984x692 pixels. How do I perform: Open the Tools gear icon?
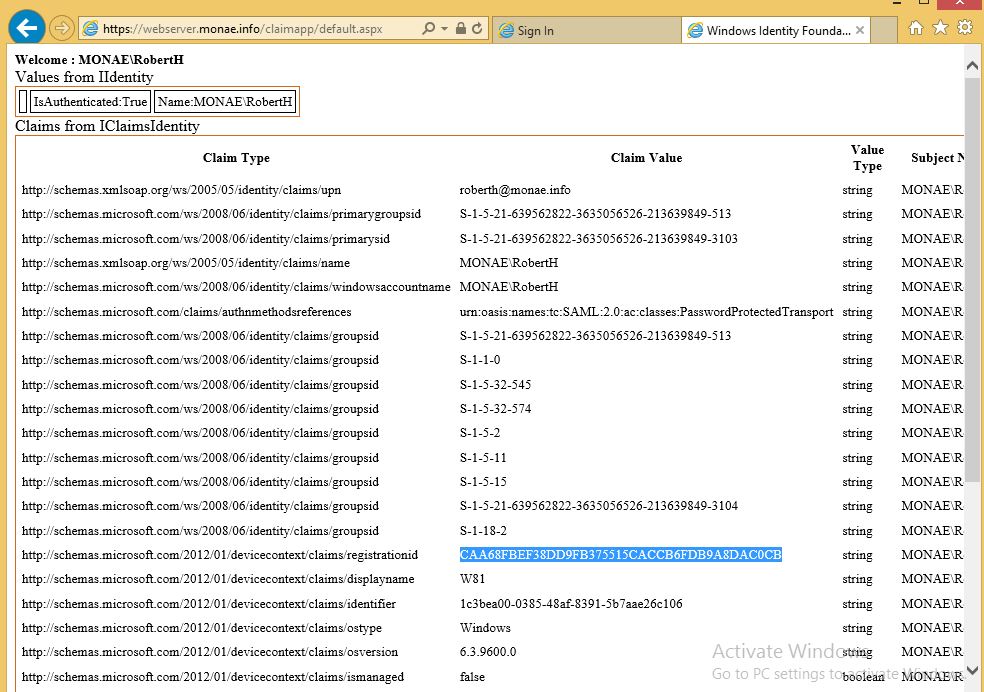tap(965, 28)
